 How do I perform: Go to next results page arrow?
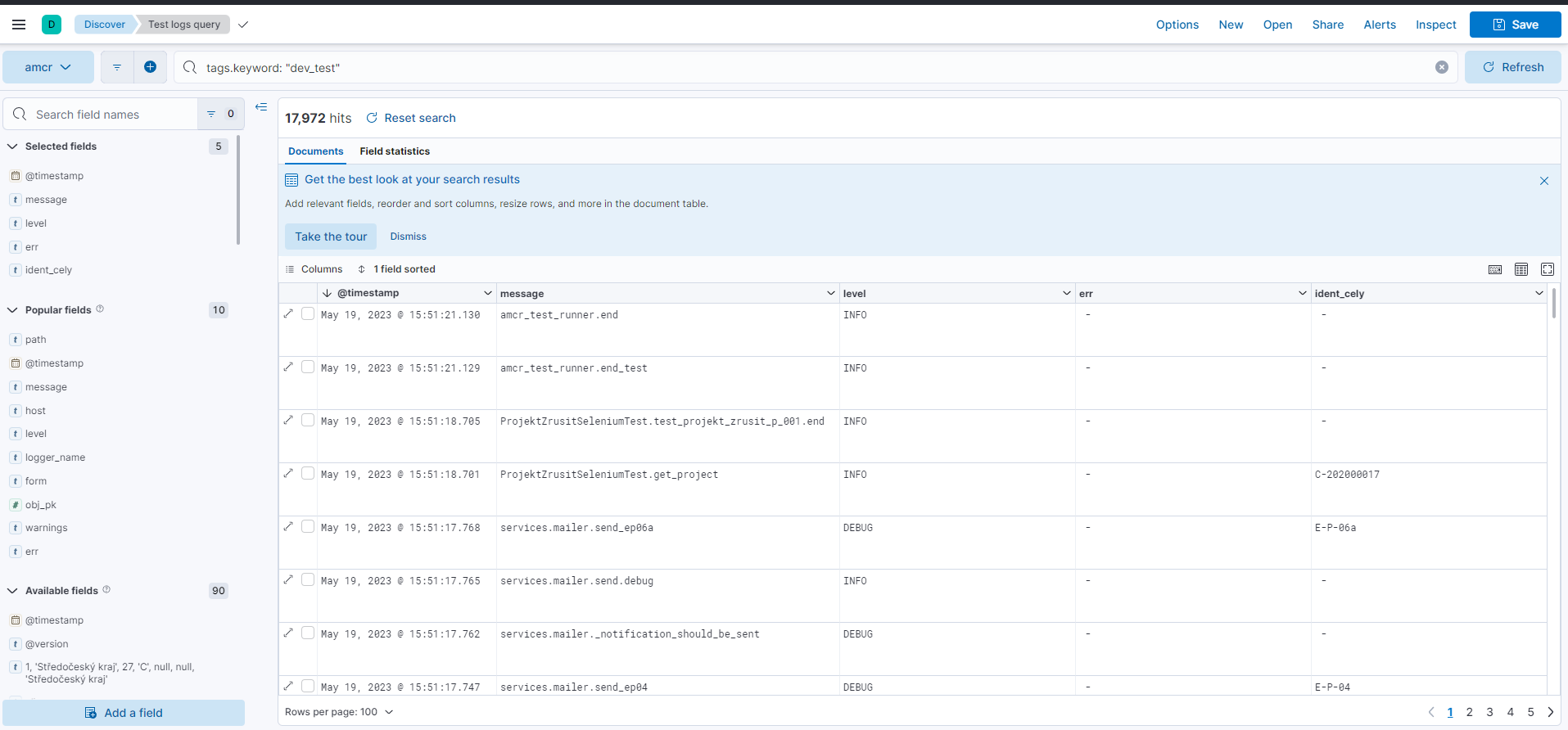[x=1550, y=712]
